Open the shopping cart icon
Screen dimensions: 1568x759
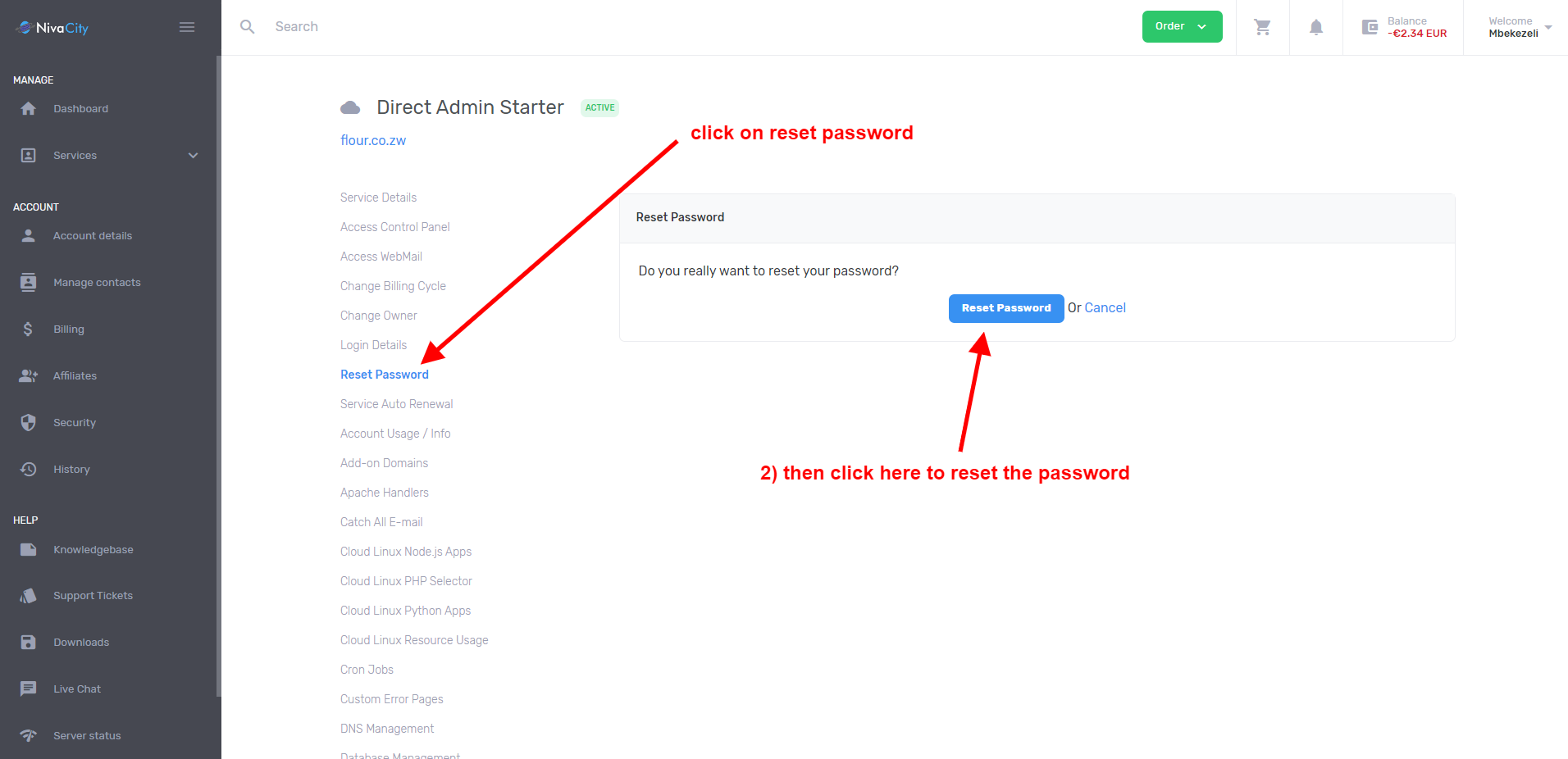(x=1262, y=27)
